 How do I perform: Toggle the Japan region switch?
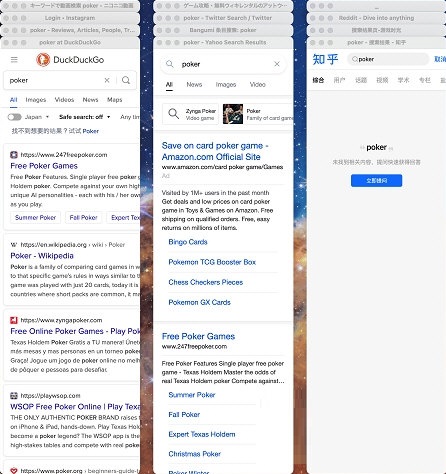click(x=14, y=117)
